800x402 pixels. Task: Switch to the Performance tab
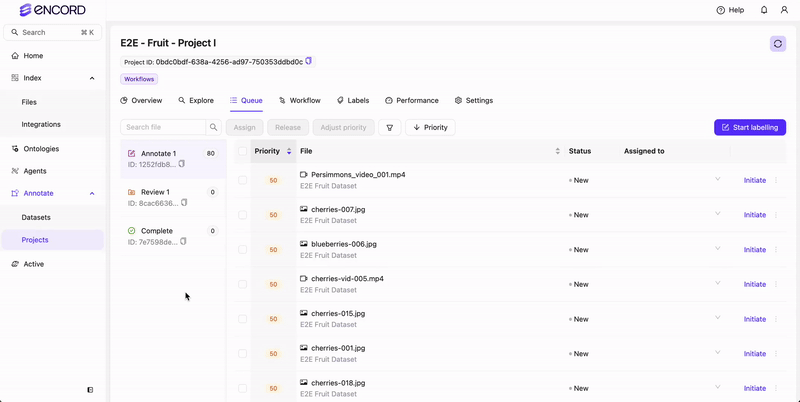tap(412, 100)
